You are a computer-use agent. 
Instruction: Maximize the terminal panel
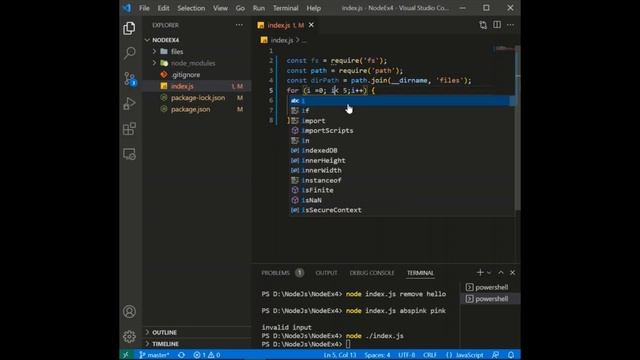[501, 272]
